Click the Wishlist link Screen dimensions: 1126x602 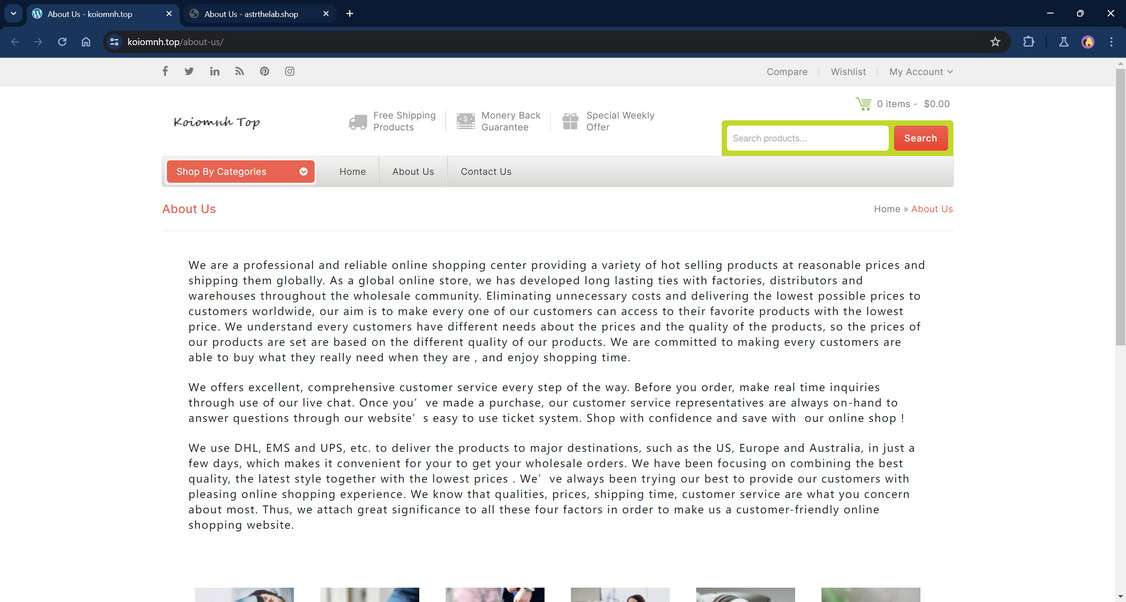pos(848,72)
